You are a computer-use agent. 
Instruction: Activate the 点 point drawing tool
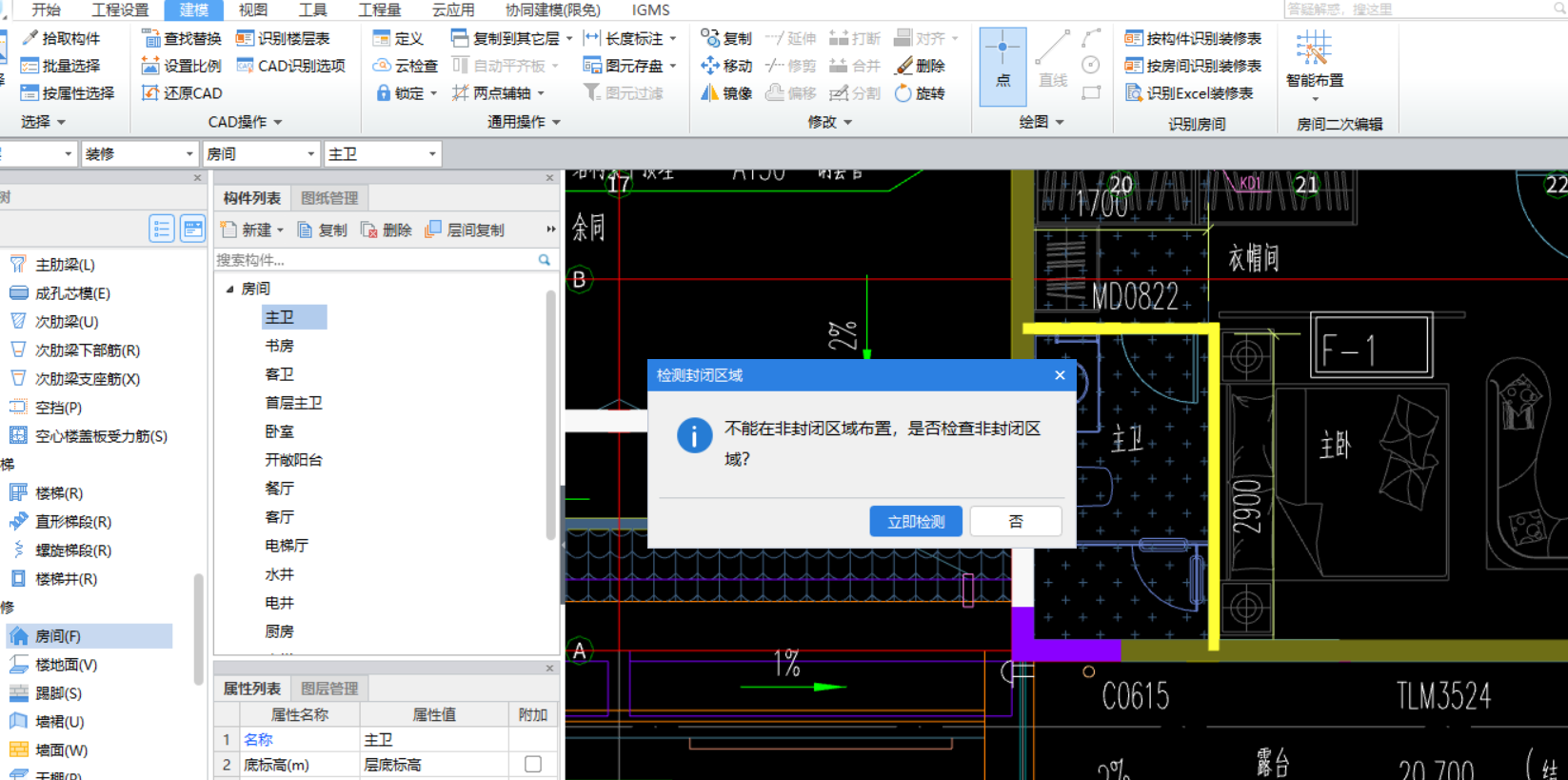1002,66
